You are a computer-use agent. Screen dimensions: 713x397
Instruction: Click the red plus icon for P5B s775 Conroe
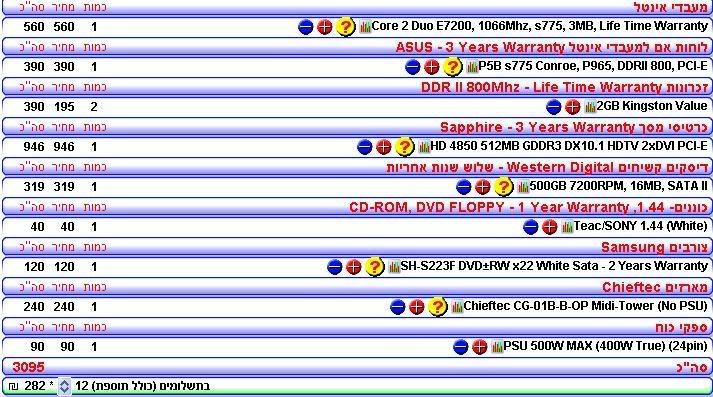(432, 67)
